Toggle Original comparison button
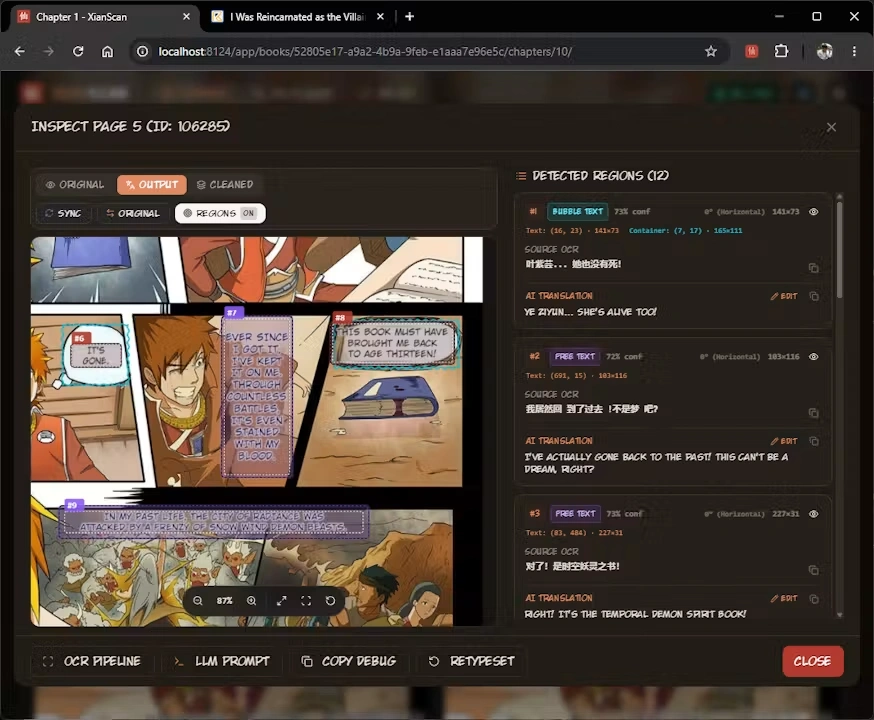Screen dimensions: 874x720 (x=133, y=213)
